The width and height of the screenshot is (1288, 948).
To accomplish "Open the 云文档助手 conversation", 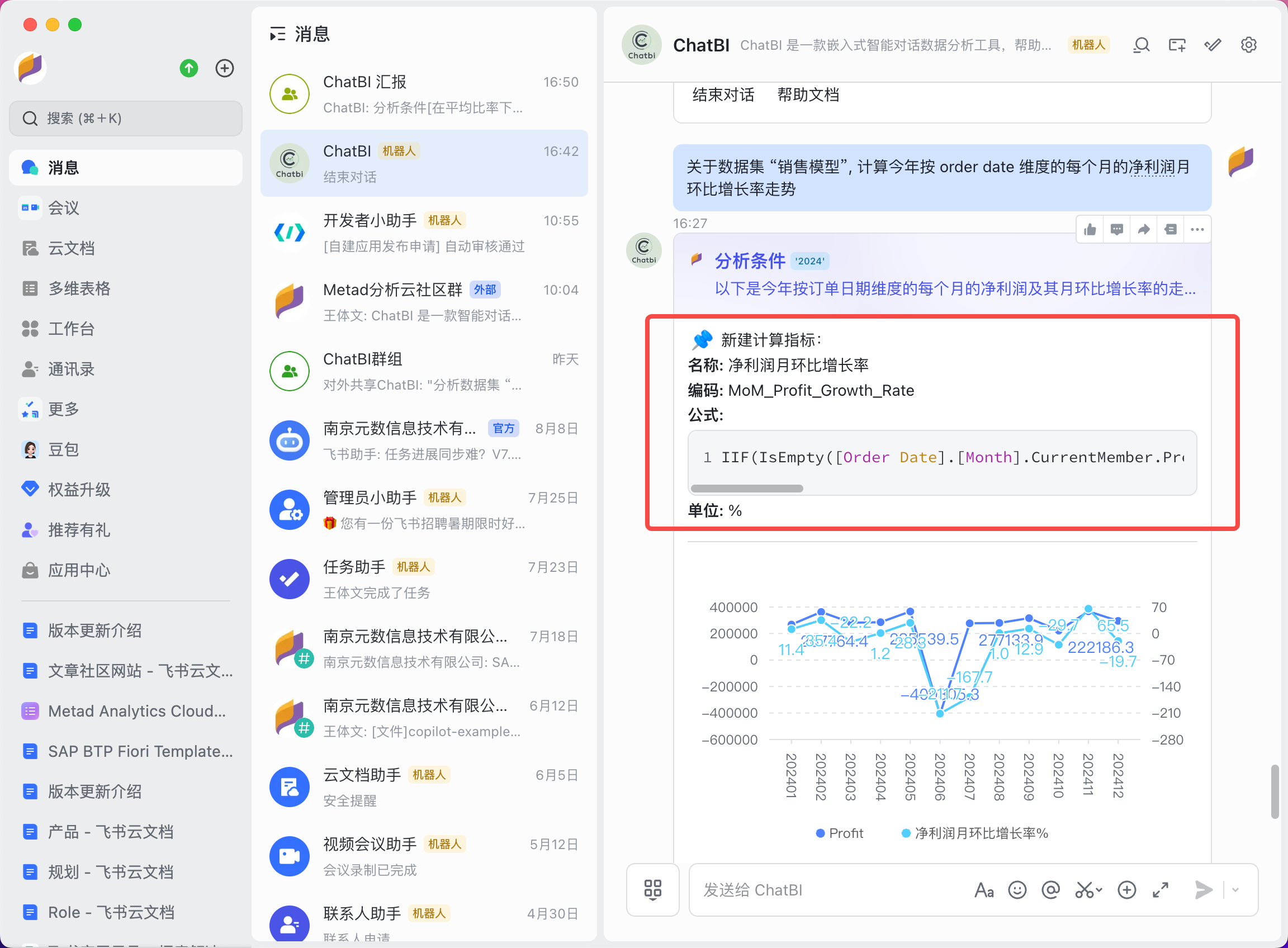I will [x=424, y=788].
